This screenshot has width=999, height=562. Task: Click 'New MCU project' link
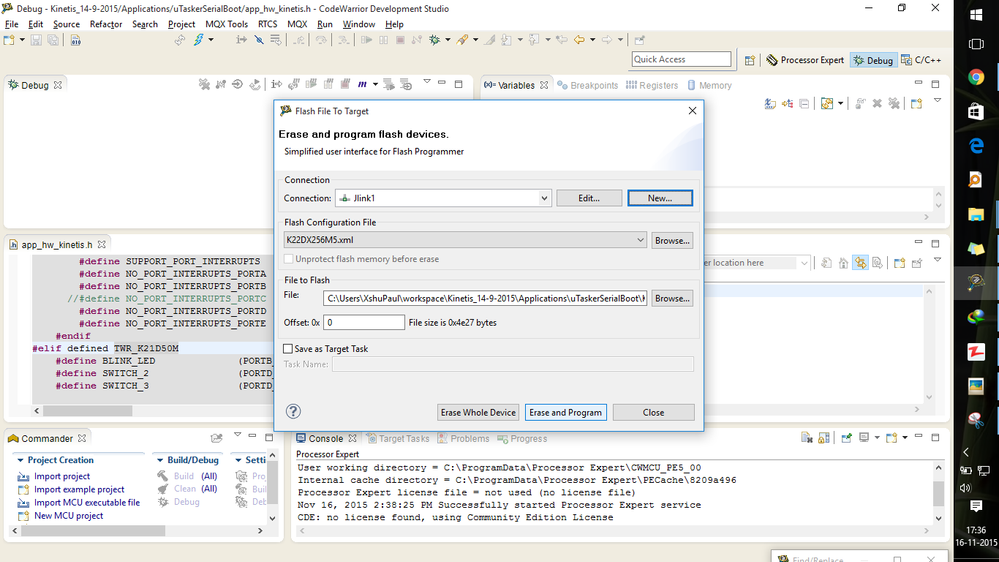click(x=68, y=515)
